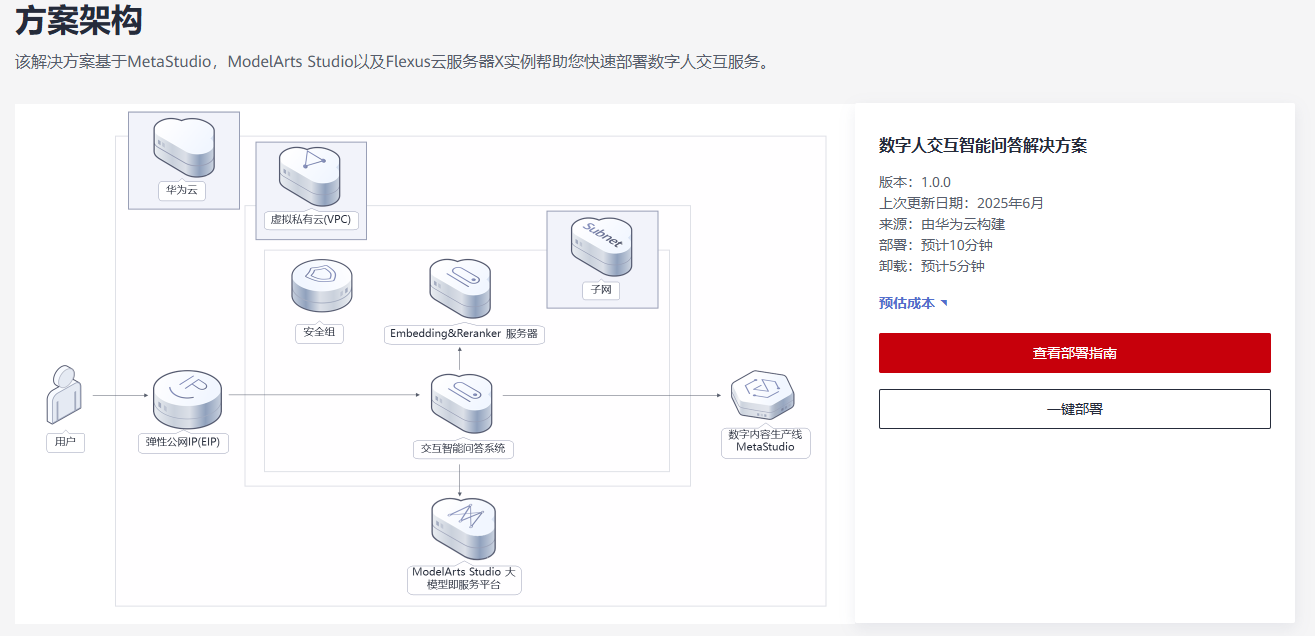Click the 弹性公网IP(EIP) icon
The image size is (1315, 636).
(187, 400)
